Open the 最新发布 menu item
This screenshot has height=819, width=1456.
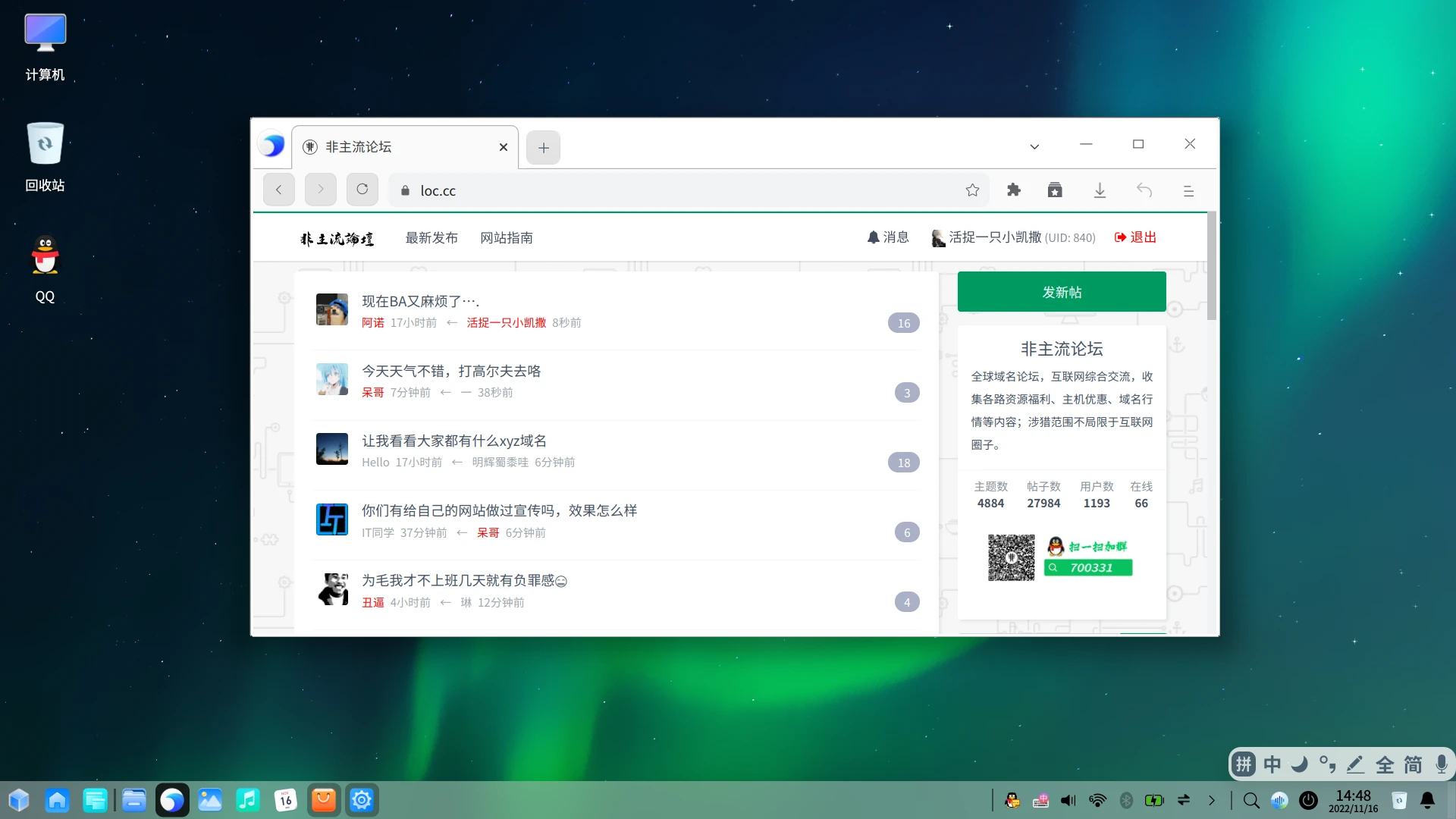[431, 238]
